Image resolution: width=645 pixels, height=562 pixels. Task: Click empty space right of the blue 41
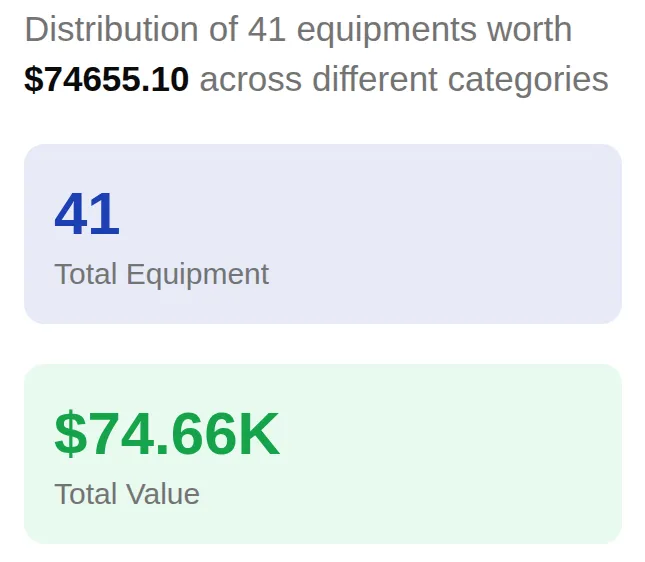click(x=400, y=214)
